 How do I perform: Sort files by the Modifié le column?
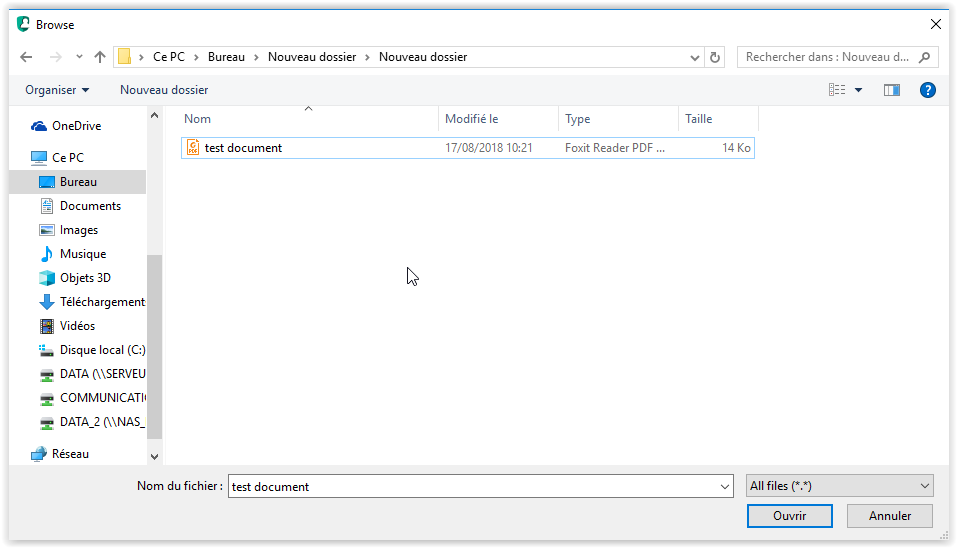point(497,119)
